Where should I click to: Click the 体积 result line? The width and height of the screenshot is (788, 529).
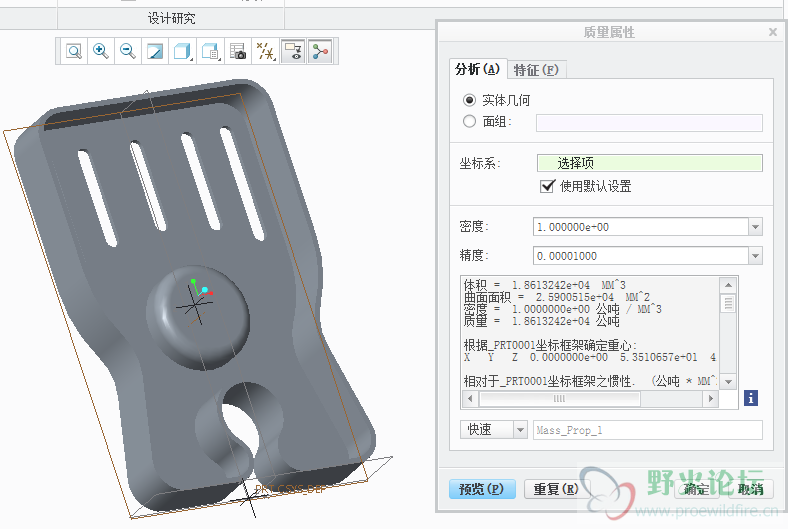[544, 285]
